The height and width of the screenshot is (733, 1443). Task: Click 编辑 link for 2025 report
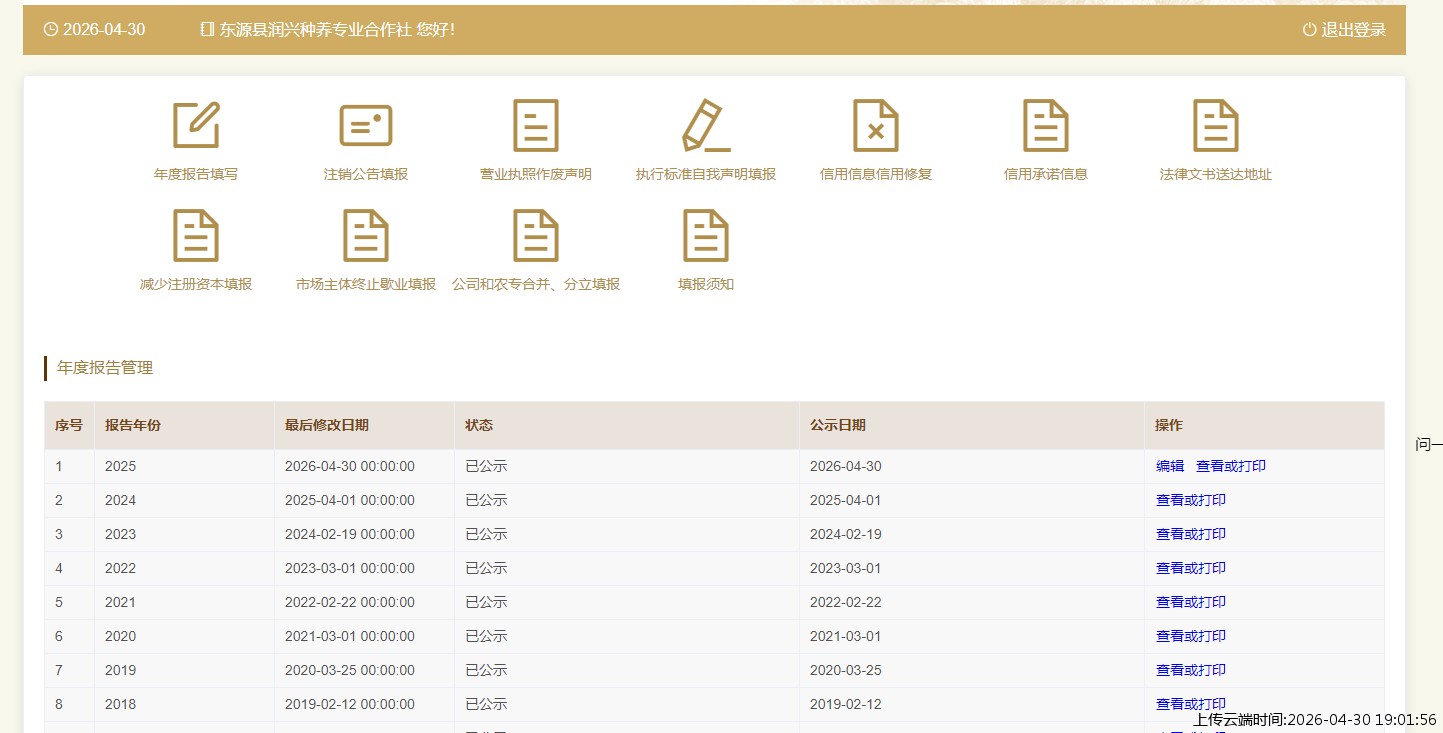[1170, 466]
